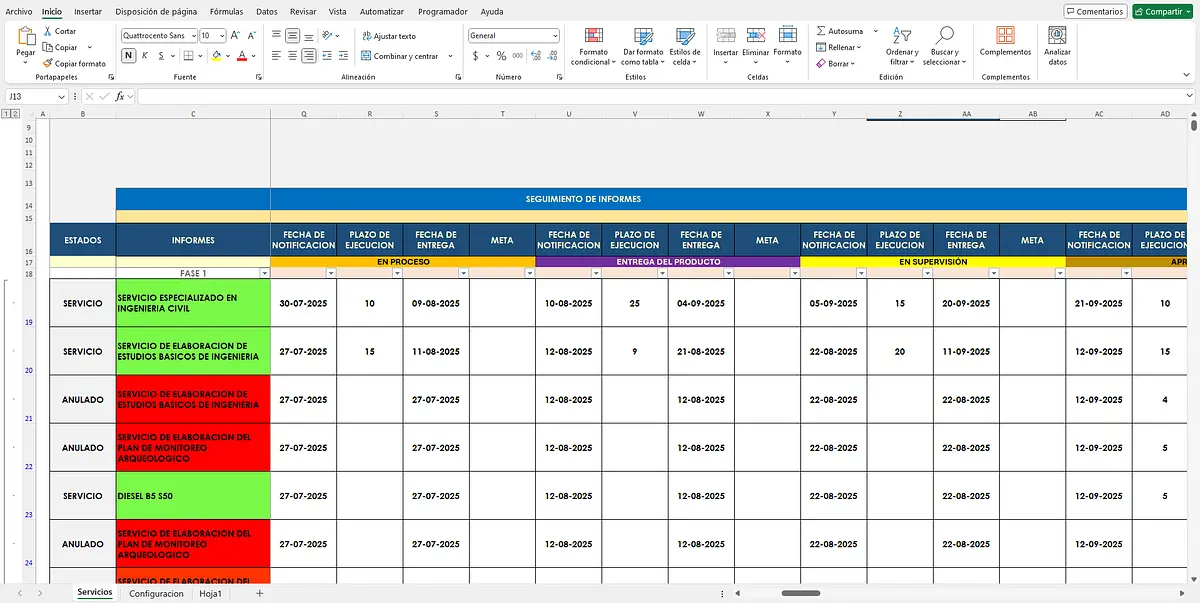Open the Archivo tab

[x=19, y=11]
